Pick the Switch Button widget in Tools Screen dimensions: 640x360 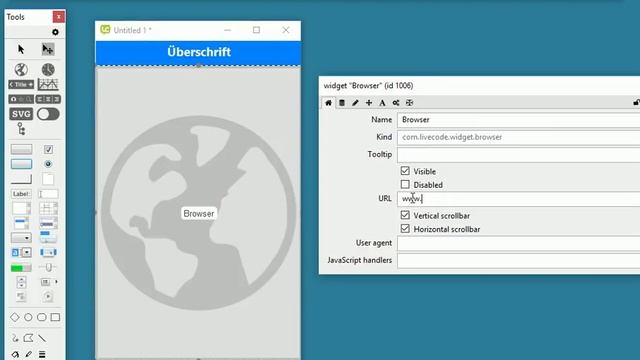(48, 114)
